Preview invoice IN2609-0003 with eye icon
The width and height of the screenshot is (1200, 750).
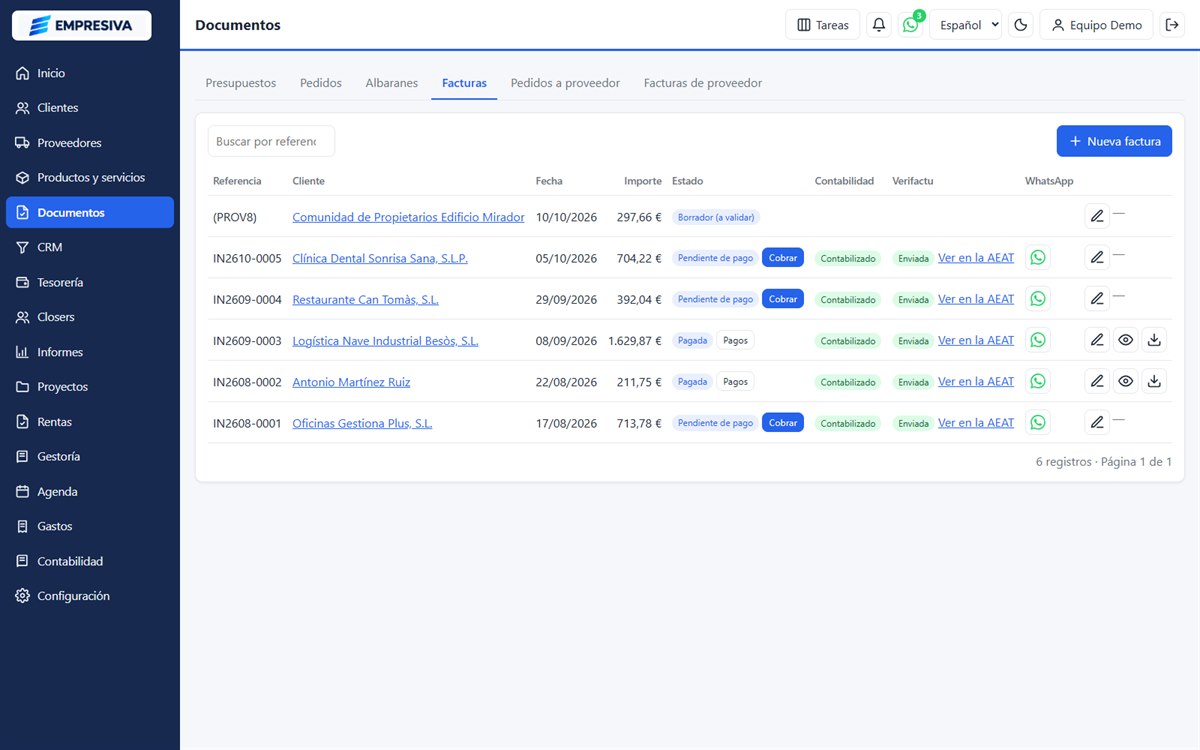[1126, 340]
